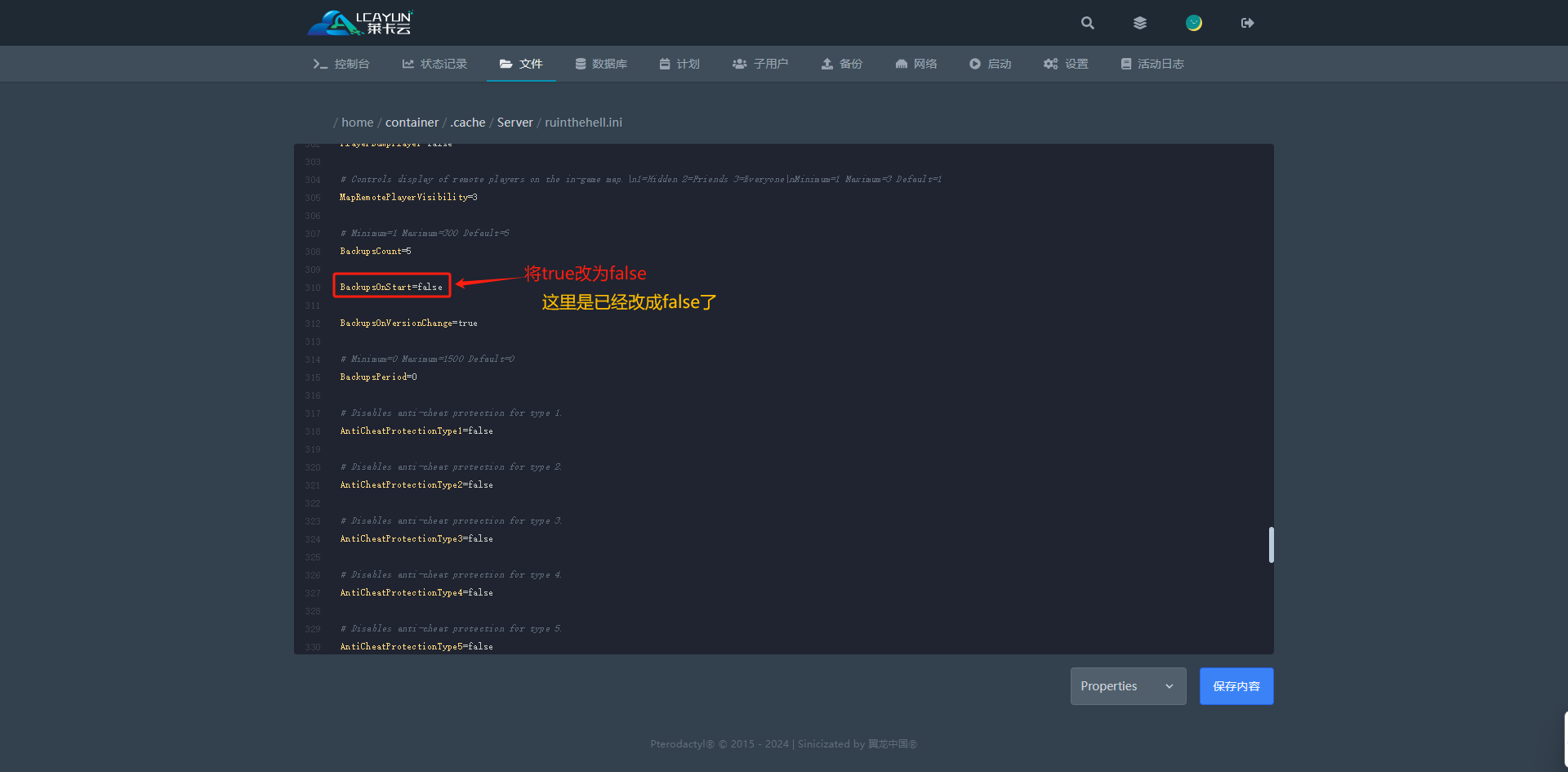
Task: Click the anti-cheat type 1 comment line
Action: coord(451,413)
